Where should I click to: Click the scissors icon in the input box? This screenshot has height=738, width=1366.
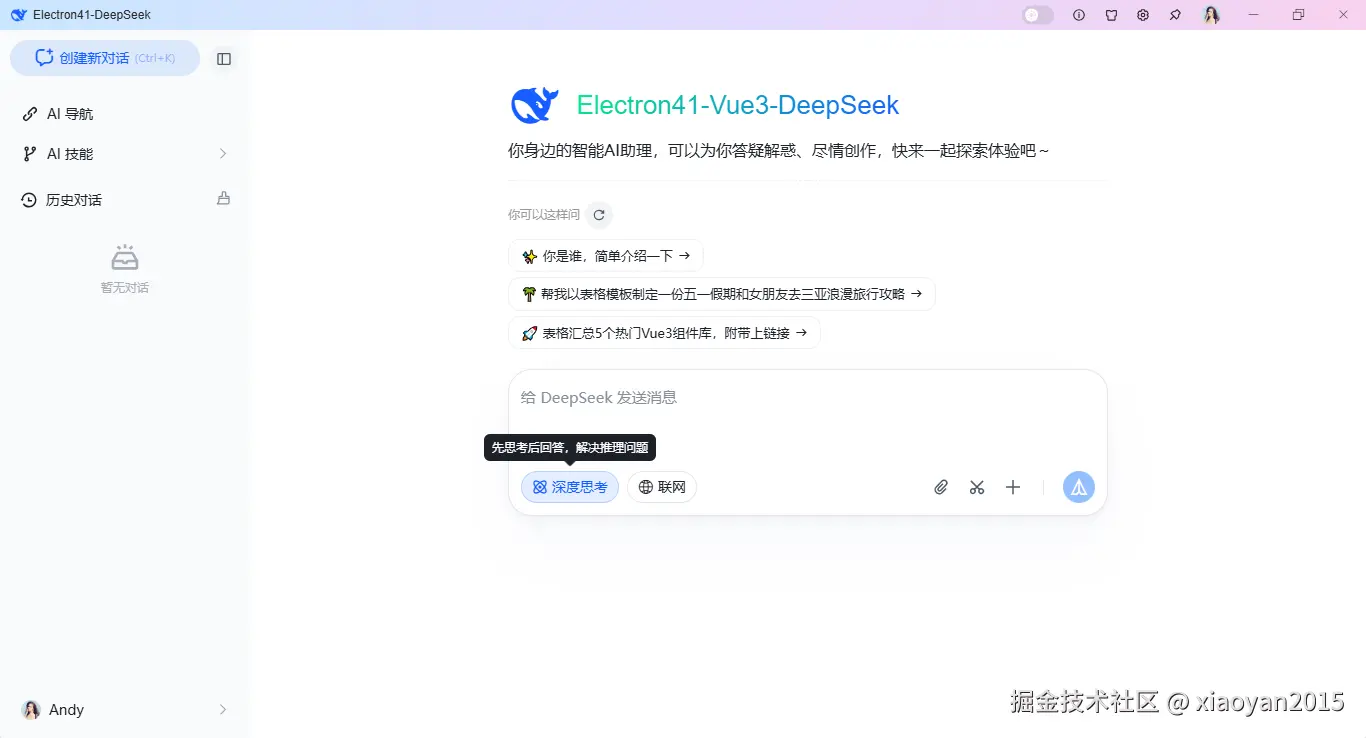(x=977, y=487)
